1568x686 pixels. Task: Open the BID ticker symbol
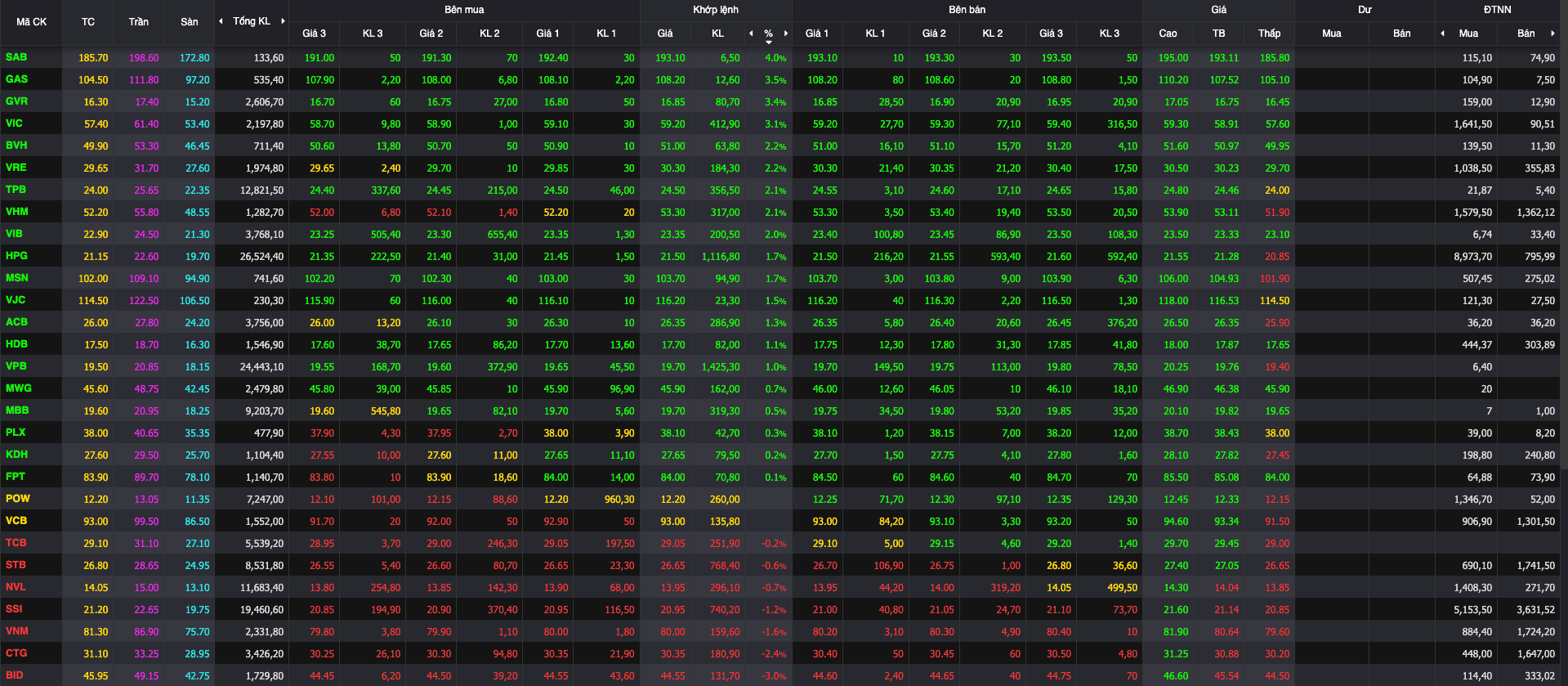pyautogui.click(x=14, y=675)
